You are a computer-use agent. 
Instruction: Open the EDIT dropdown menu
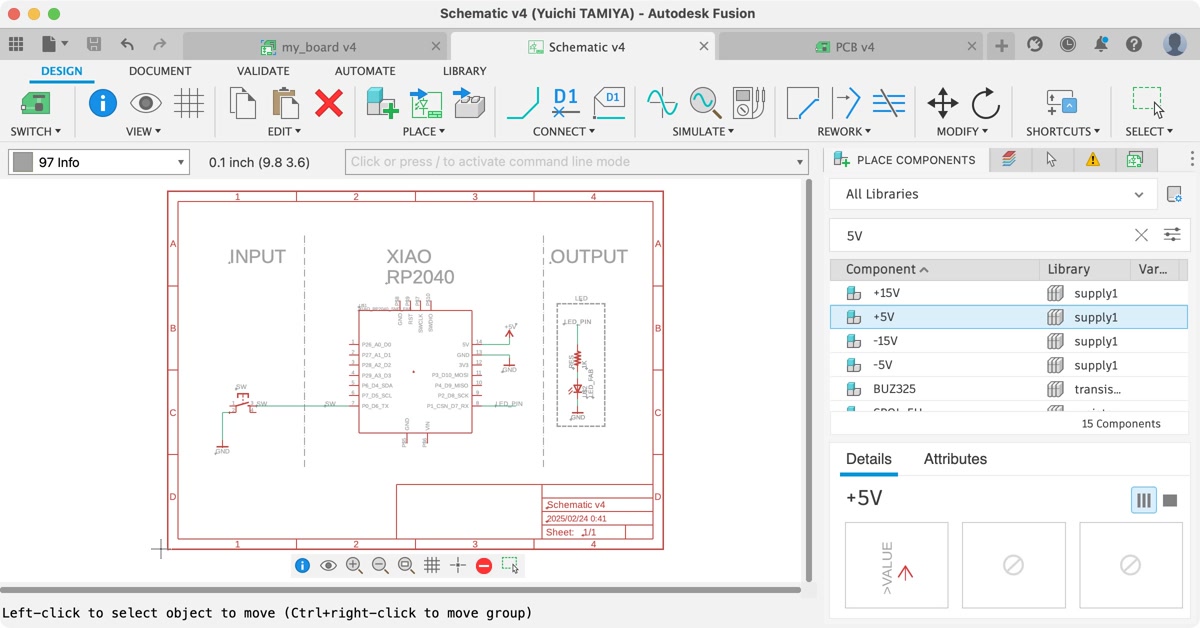(285, 131)
